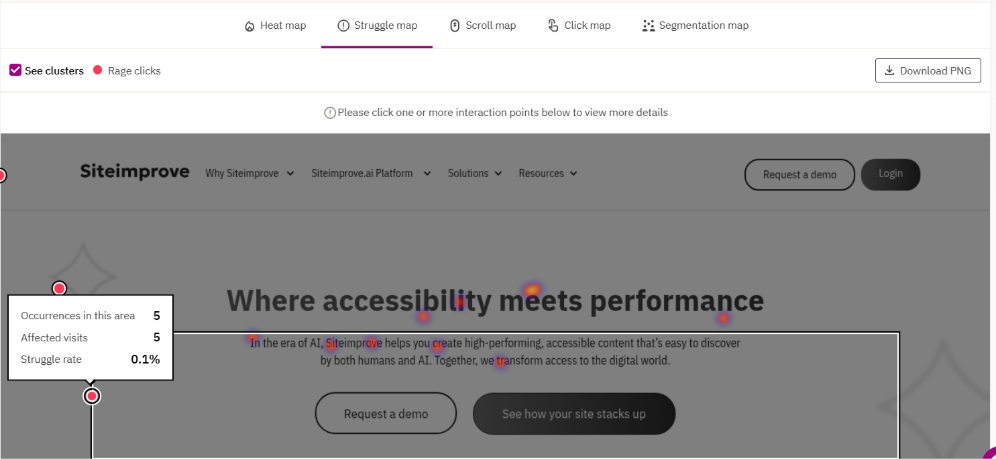This screenshot has height=459, width=996.
Task: Click the rage click point above the tooltip
Action: point(59,289)
